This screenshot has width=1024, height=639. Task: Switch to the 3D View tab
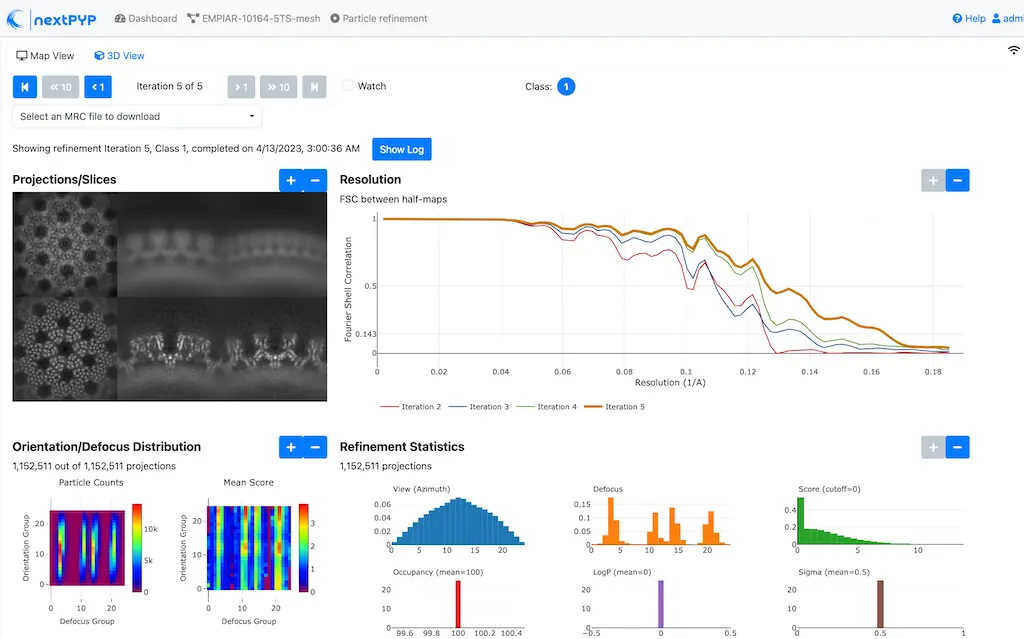coord(119,56)
